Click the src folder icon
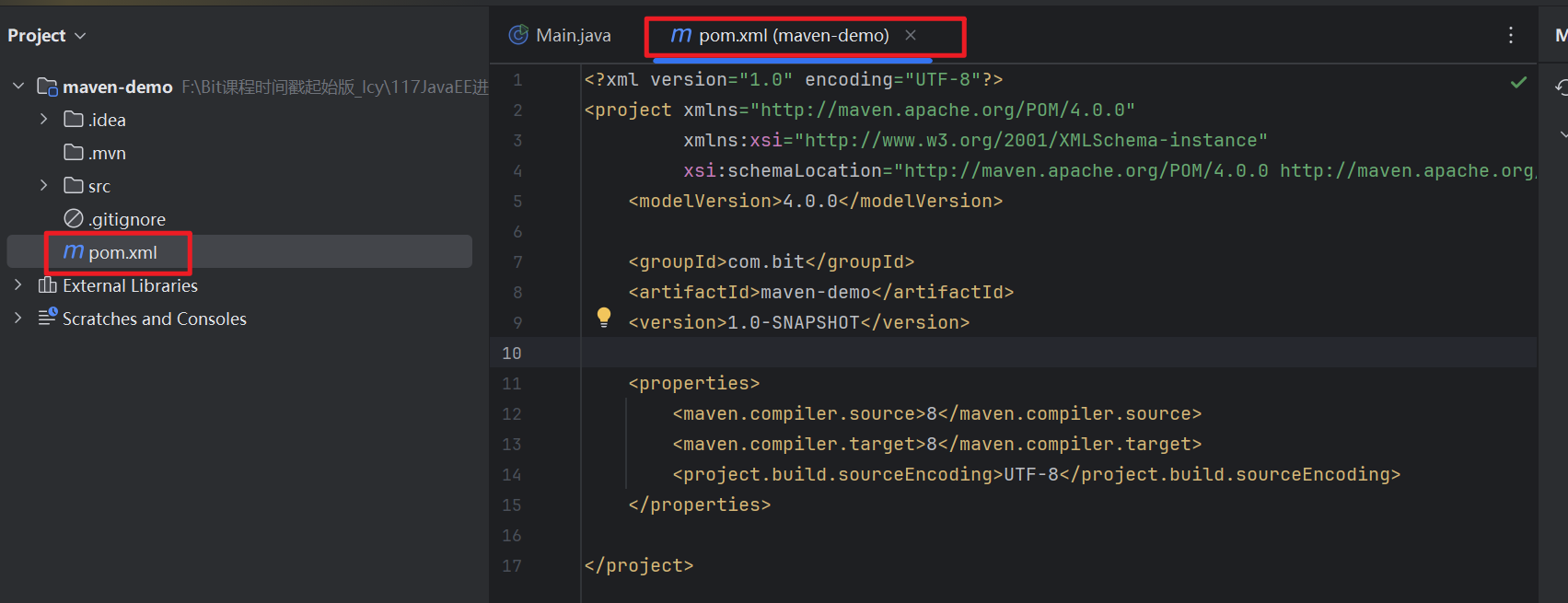The width and height of the screenshot is (1568, 603). click(x=74, y=185)
